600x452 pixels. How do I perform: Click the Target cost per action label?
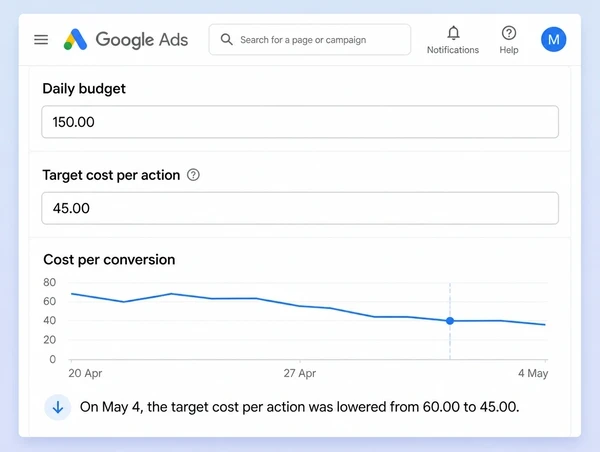coord(111,175)
